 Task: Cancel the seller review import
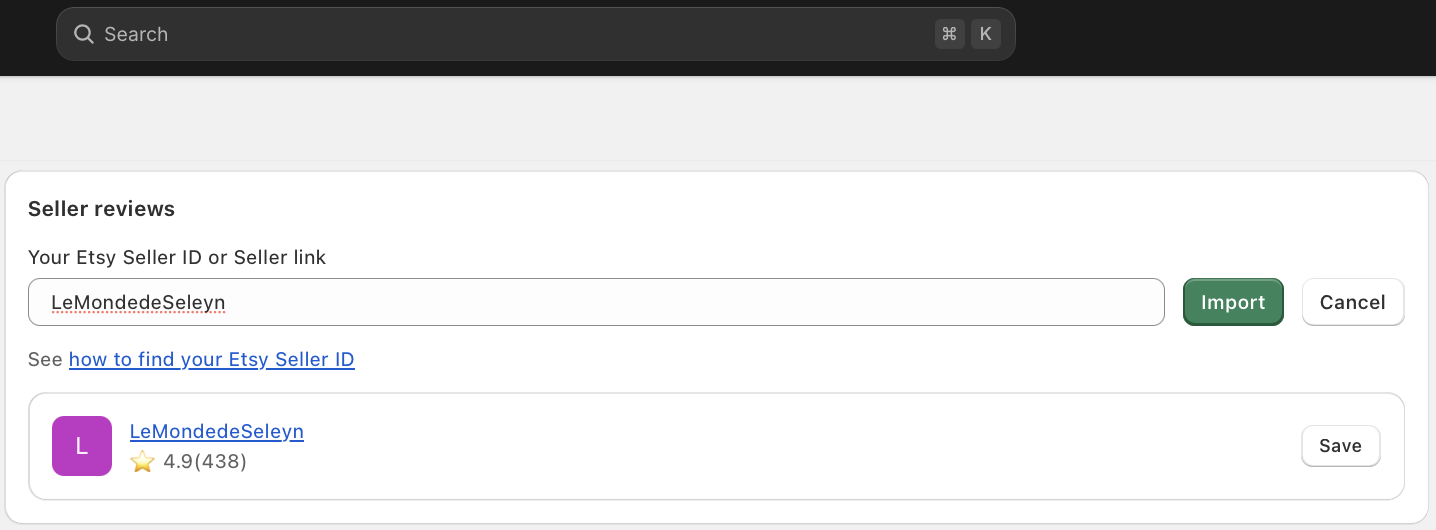tap(1352, 302)
